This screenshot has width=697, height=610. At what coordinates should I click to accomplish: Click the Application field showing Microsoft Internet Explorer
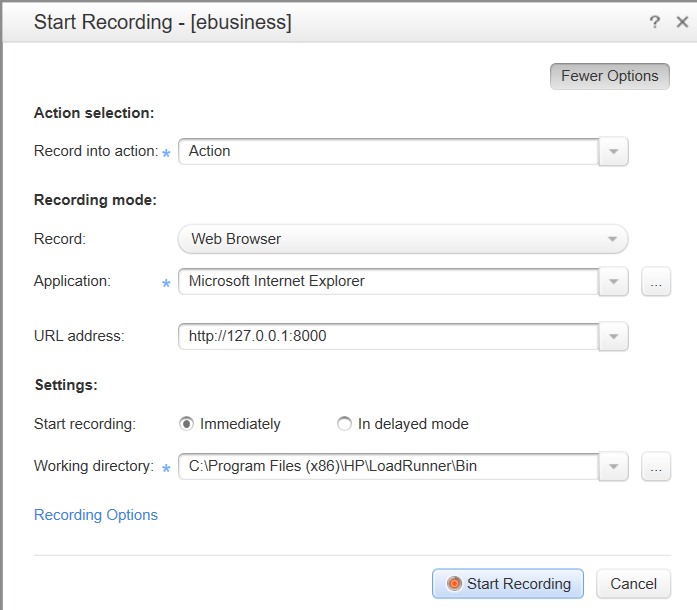pos(389,281)
